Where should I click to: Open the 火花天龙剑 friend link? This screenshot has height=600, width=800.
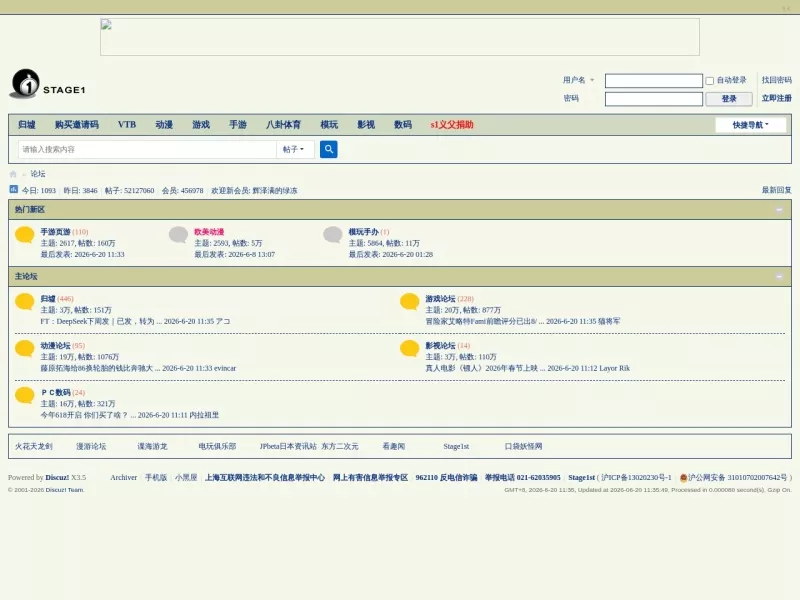34,446
